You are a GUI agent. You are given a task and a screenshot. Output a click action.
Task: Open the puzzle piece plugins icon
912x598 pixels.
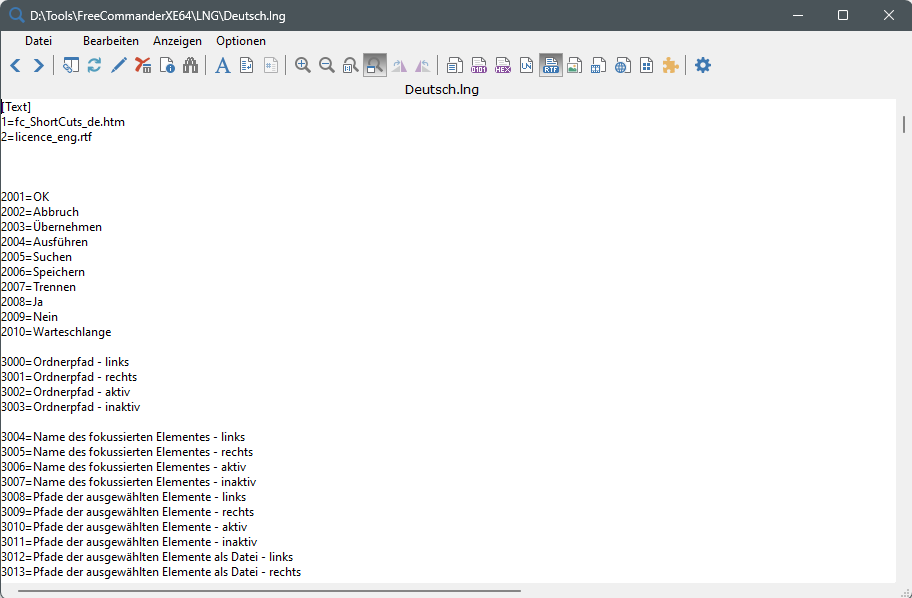pos(671,66)
